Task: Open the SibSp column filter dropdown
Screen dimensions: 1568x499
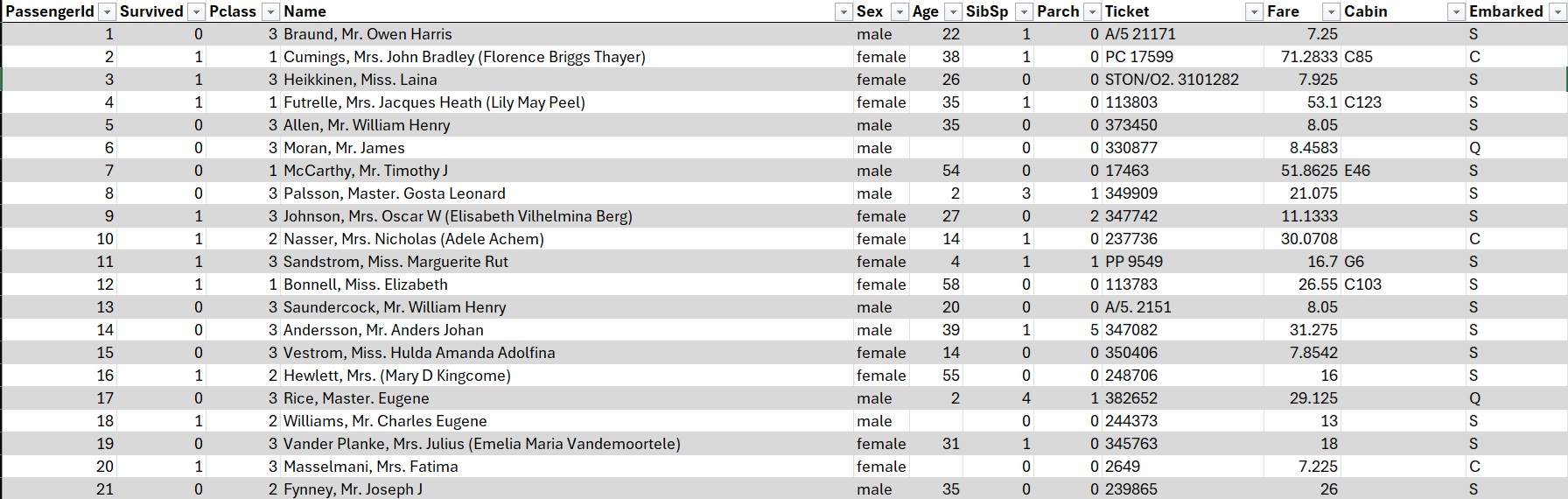Action: [x=1024, y=11]
